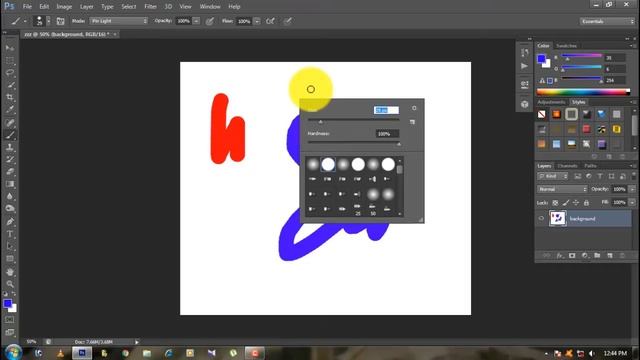Screen dimensions: 640x360
Task: Open the painting Mode dropdown Pin Light
Action: point(119,21)
